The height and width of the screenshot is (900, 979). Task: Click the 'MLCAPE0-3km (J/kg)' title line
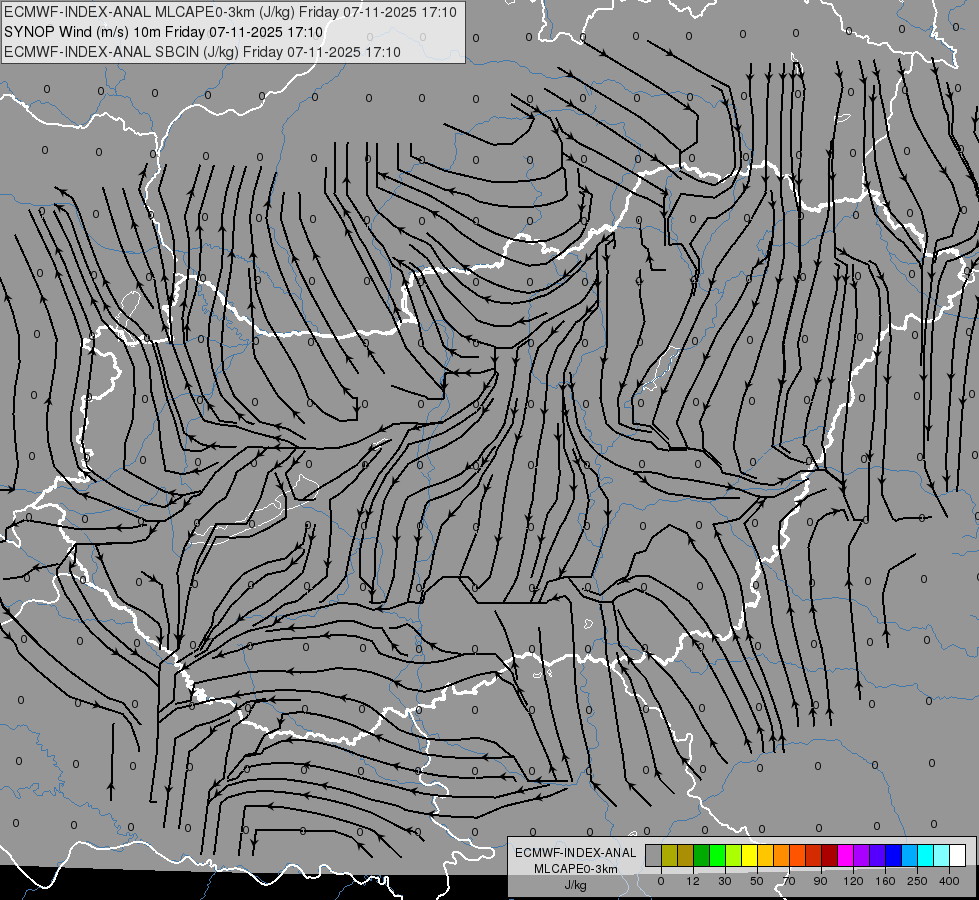click(230, 12)
